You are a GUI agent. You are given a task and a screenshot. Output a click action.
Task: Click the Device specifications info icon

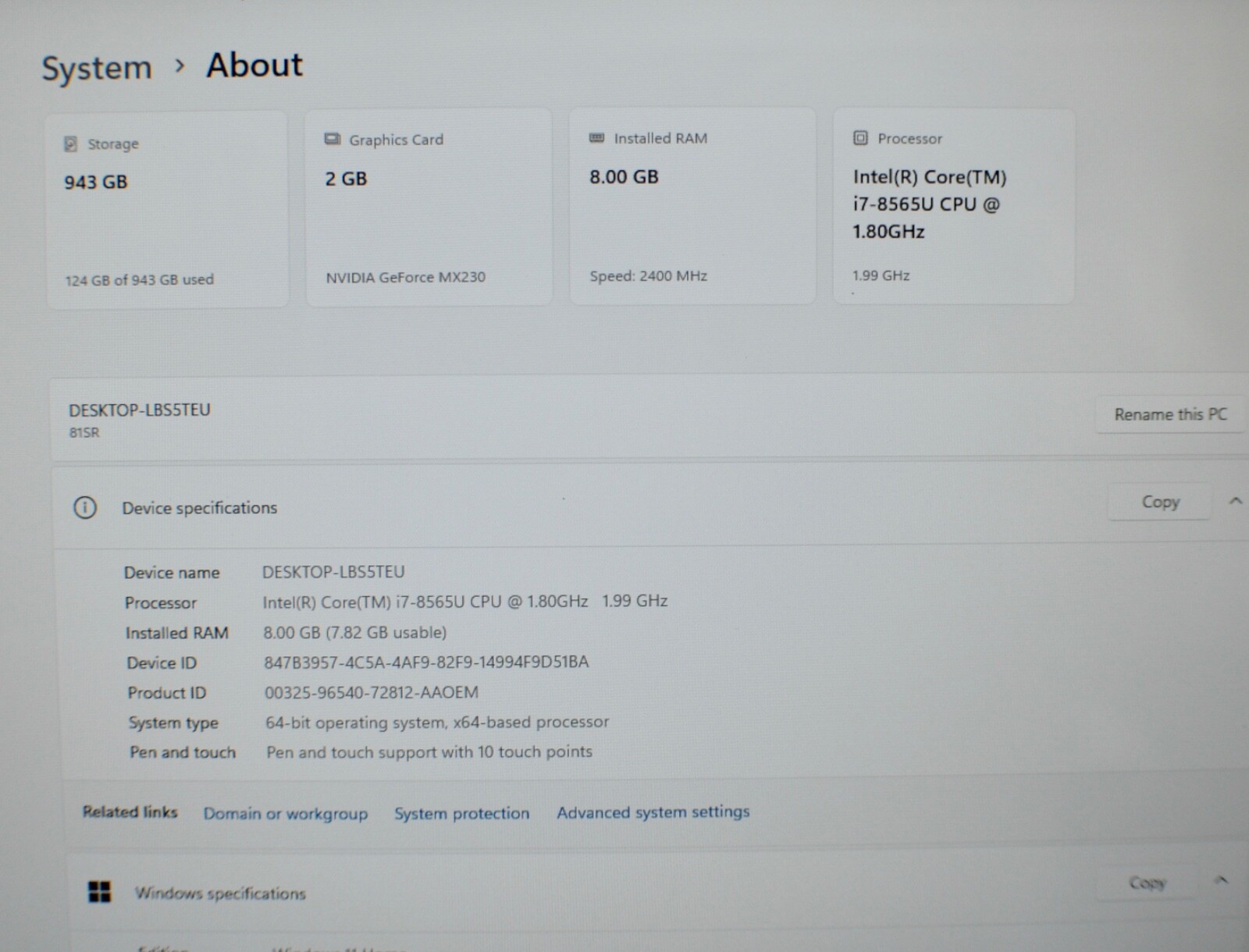click(85, 508)
